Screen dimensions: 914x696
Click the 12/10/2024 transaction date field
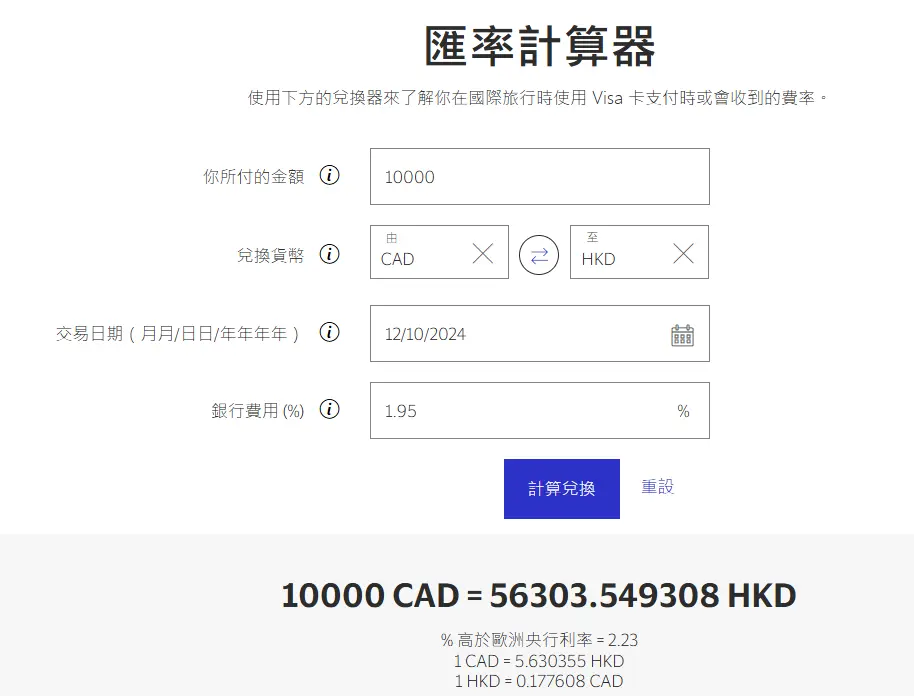tap(539, 333)
